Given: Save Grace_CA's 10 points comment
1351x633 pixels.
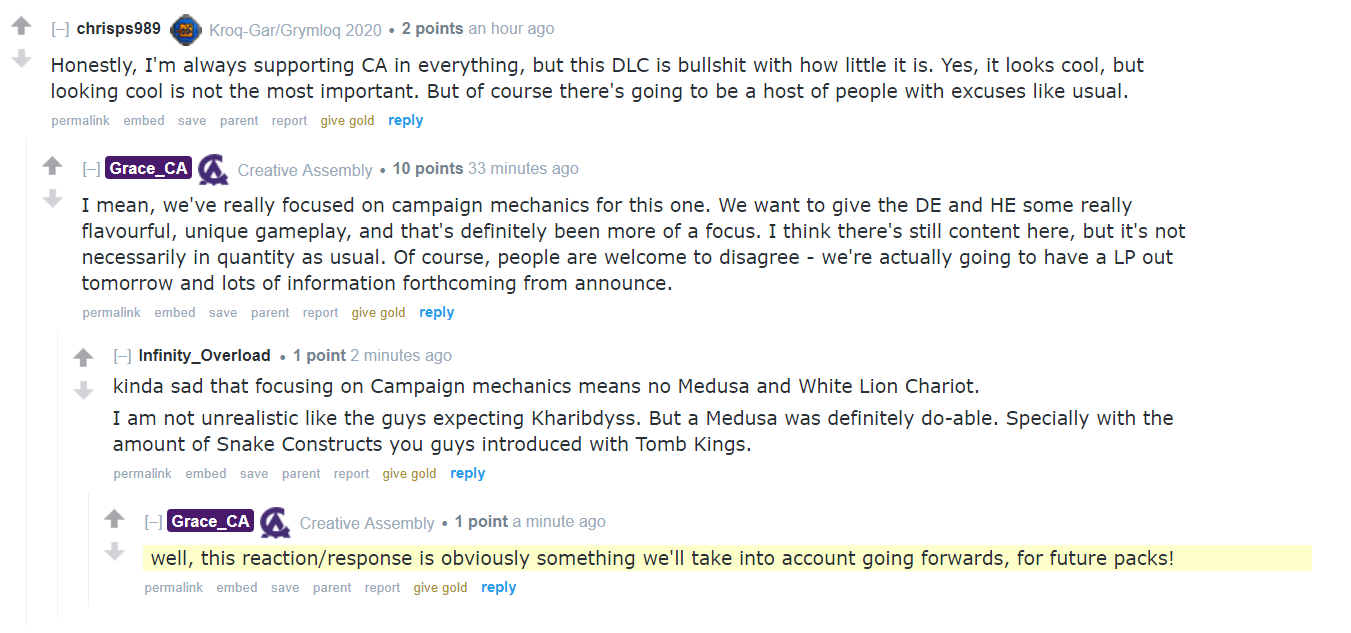Looking at the screenshot, I should (223, 313).
